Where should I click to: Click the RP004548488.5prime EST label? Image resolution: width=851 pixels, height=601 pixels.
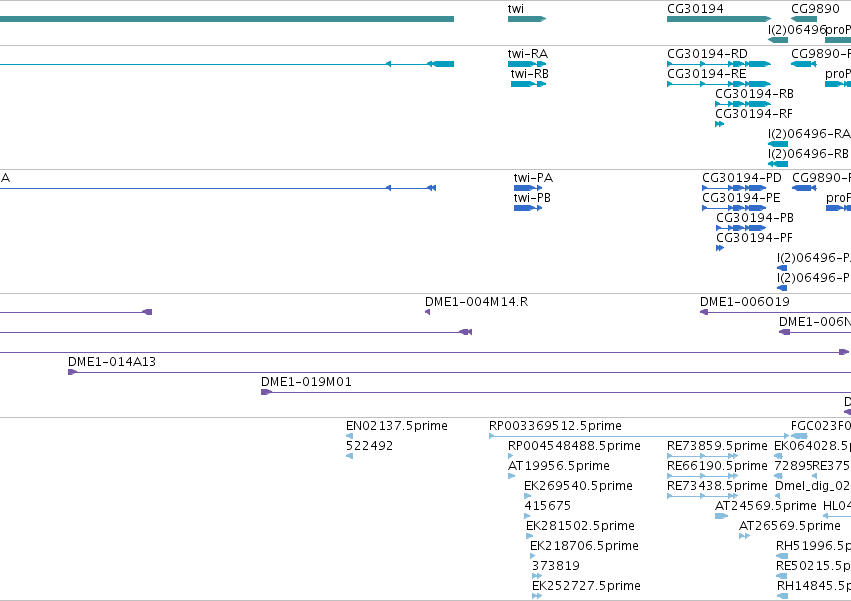[x=574, y=446]
